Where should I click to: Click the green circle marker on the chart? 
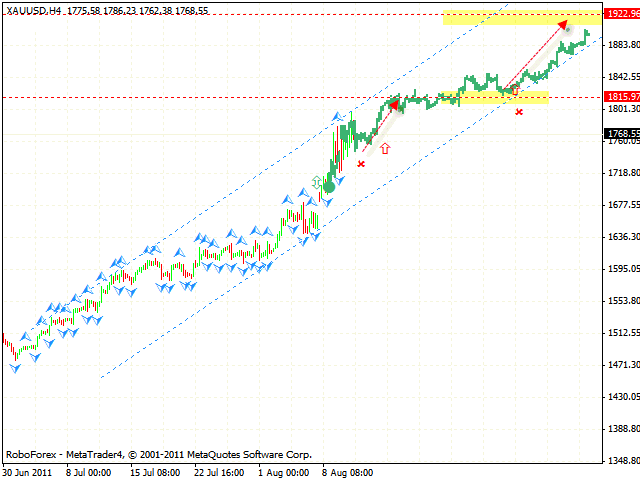[328, 187]
